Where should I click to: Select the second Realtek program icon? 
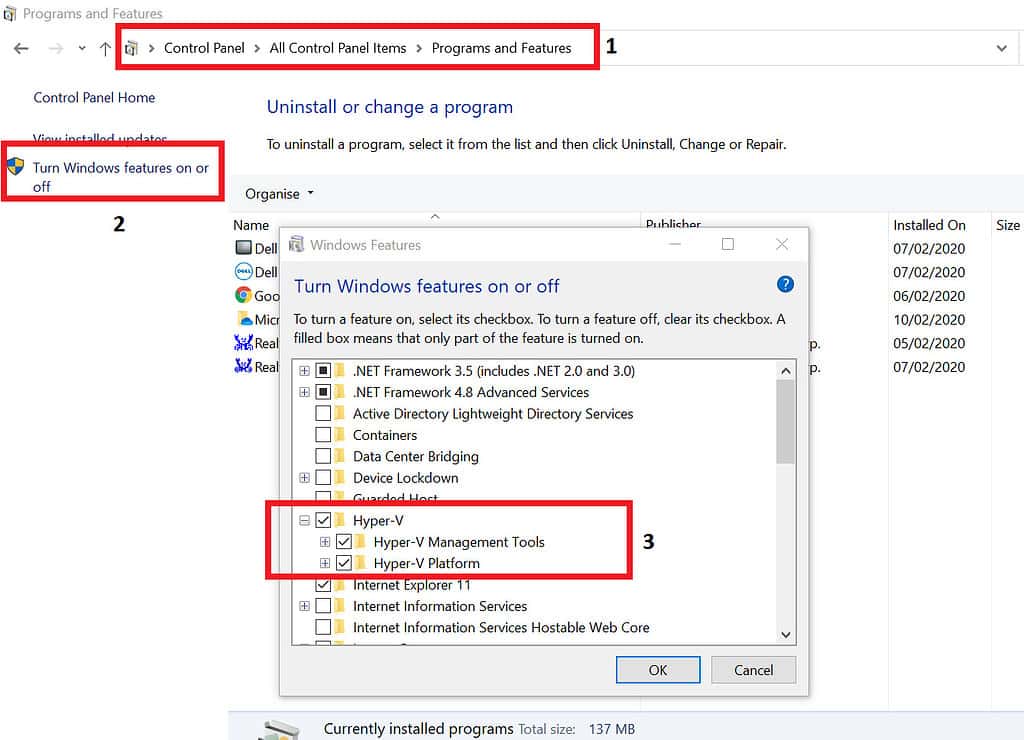[x=243, y=365]
